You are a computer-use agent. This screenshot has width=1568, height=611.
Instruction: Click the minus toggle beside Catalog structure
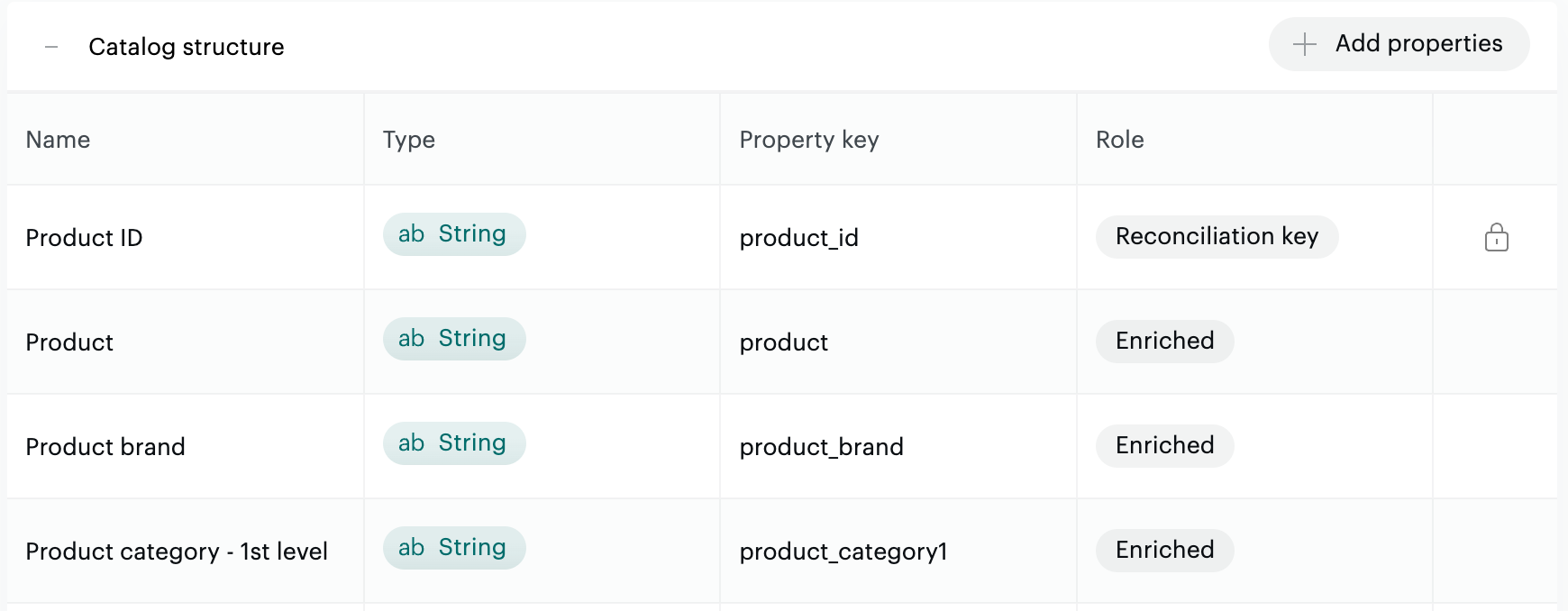pyautogui.click(x=51, y=45)
